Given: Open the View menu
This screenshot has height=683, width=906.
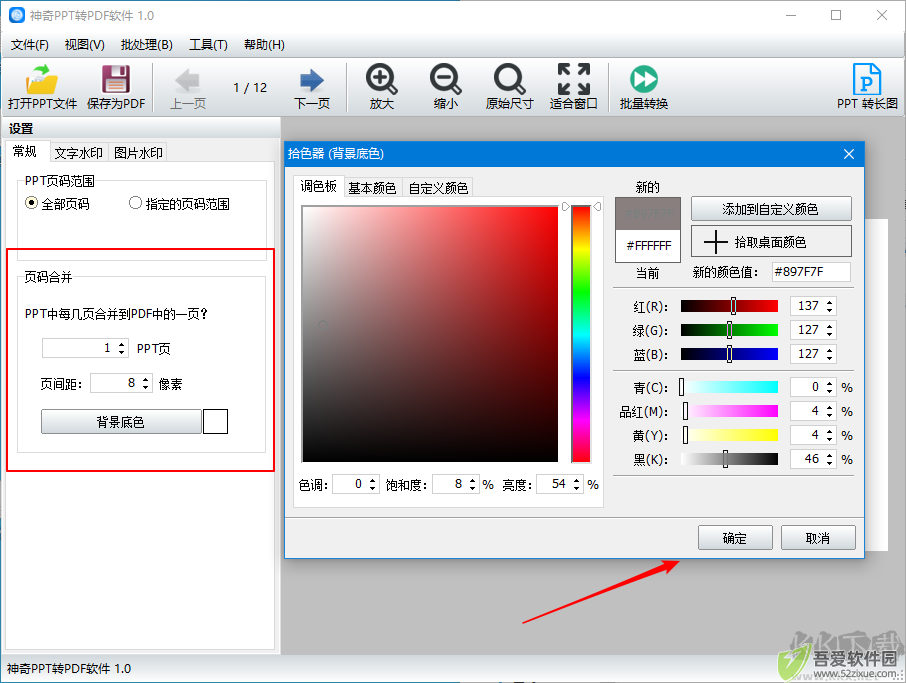Looking at the screenshot, I should tap(84, 44).
